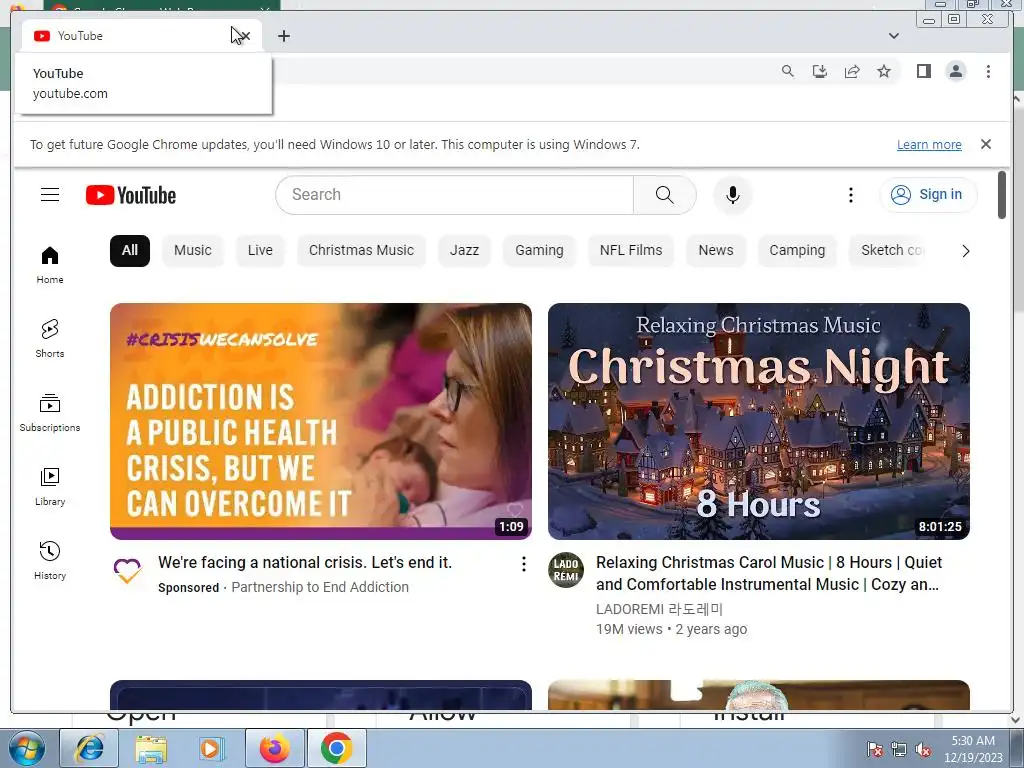Click Chrome zoom magnifier icon in address bar
This screenshot has height=768, width=1024.
pos(788,71)
